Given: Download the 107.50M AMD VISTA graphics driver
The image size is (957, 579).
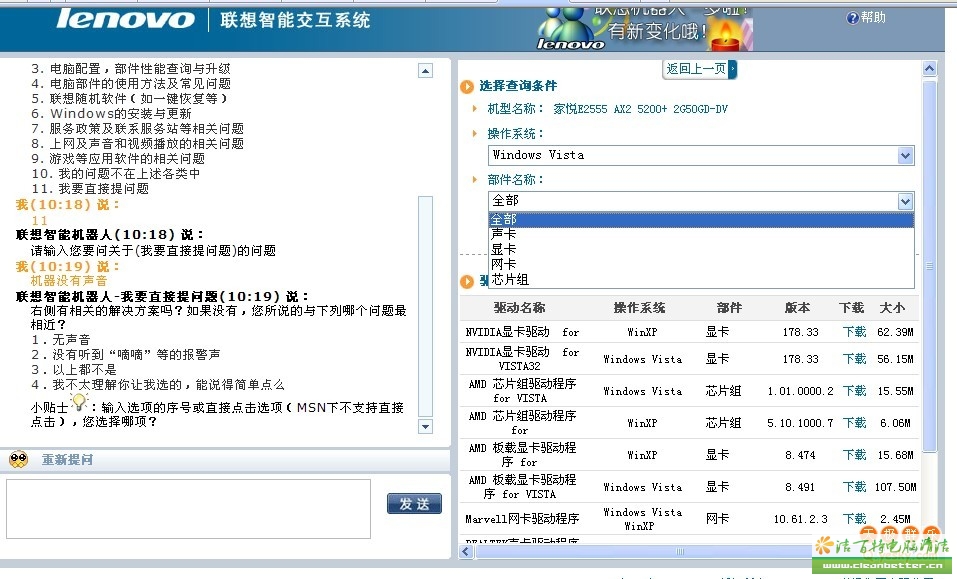Looking at the screenshot, I should [854, 487].
